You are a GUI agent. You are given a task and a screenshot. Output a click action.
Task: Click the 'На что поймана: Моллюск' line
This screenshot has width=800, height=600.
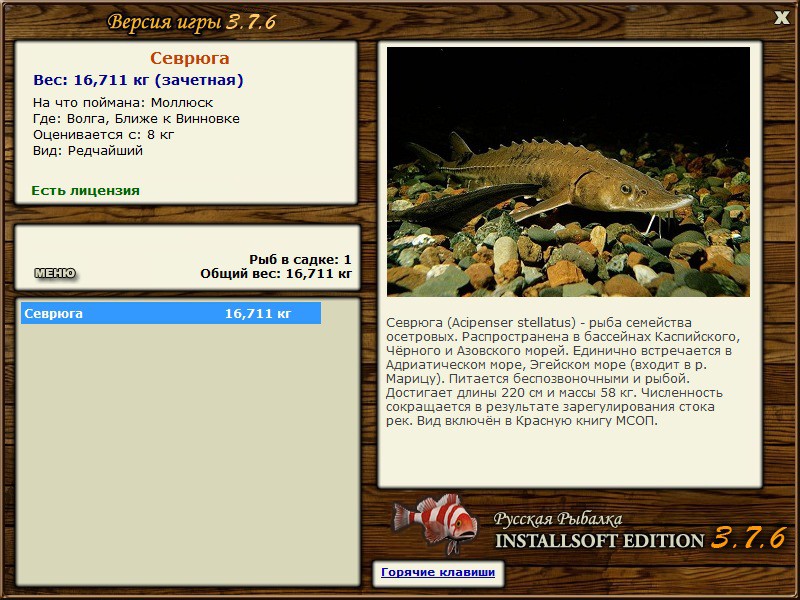(x=123, y=103)
